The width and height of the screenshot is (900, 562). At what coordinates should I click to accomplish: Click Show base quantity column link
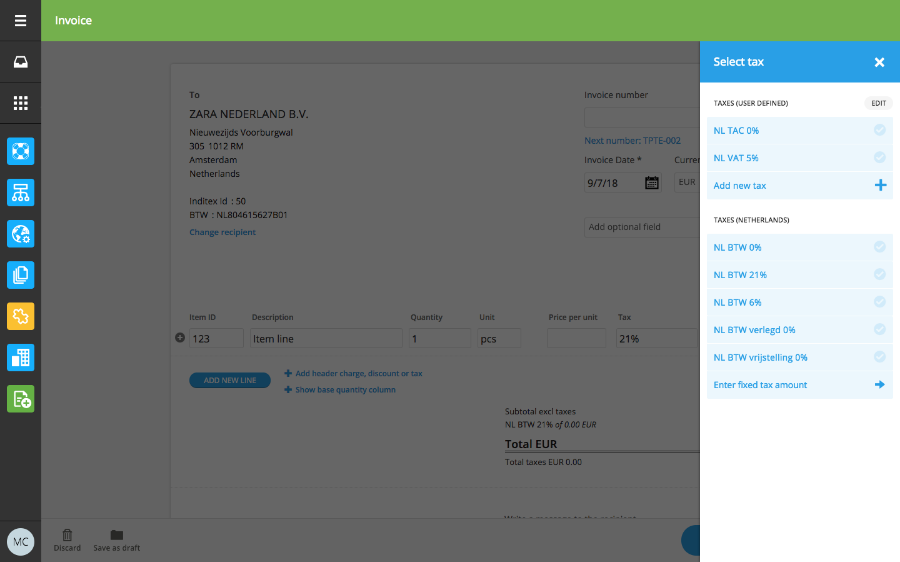345,390
